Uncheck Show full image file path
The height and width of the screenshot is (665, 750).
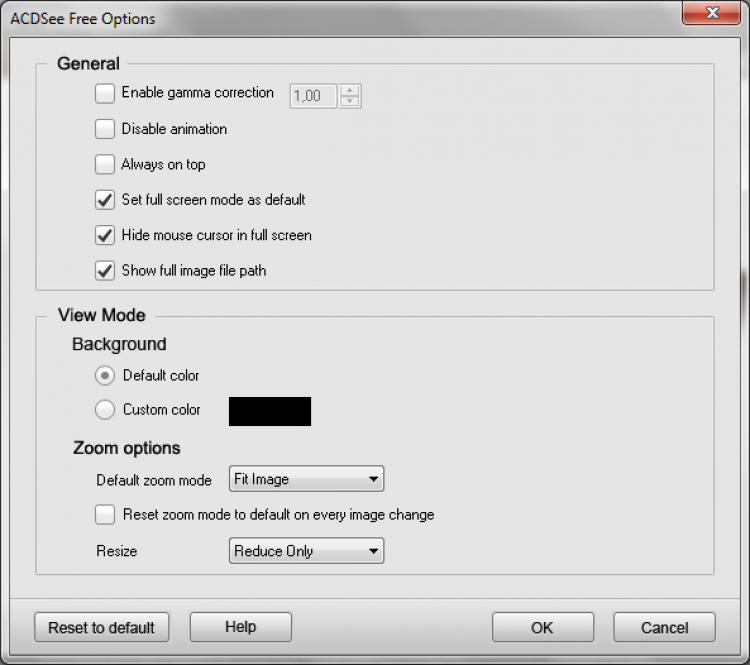click(x=104, y=270)
